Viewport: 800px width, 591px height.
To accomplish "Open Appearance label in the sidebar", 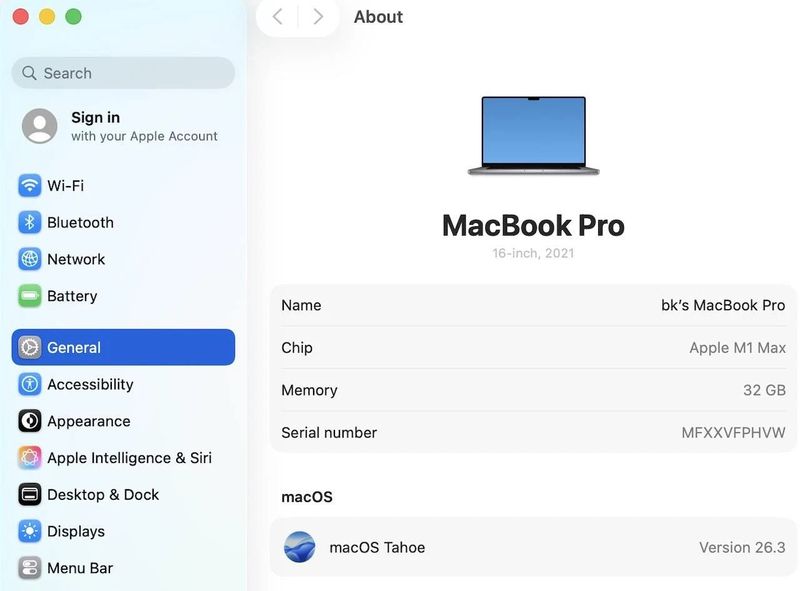I will [x=89, y=422].
